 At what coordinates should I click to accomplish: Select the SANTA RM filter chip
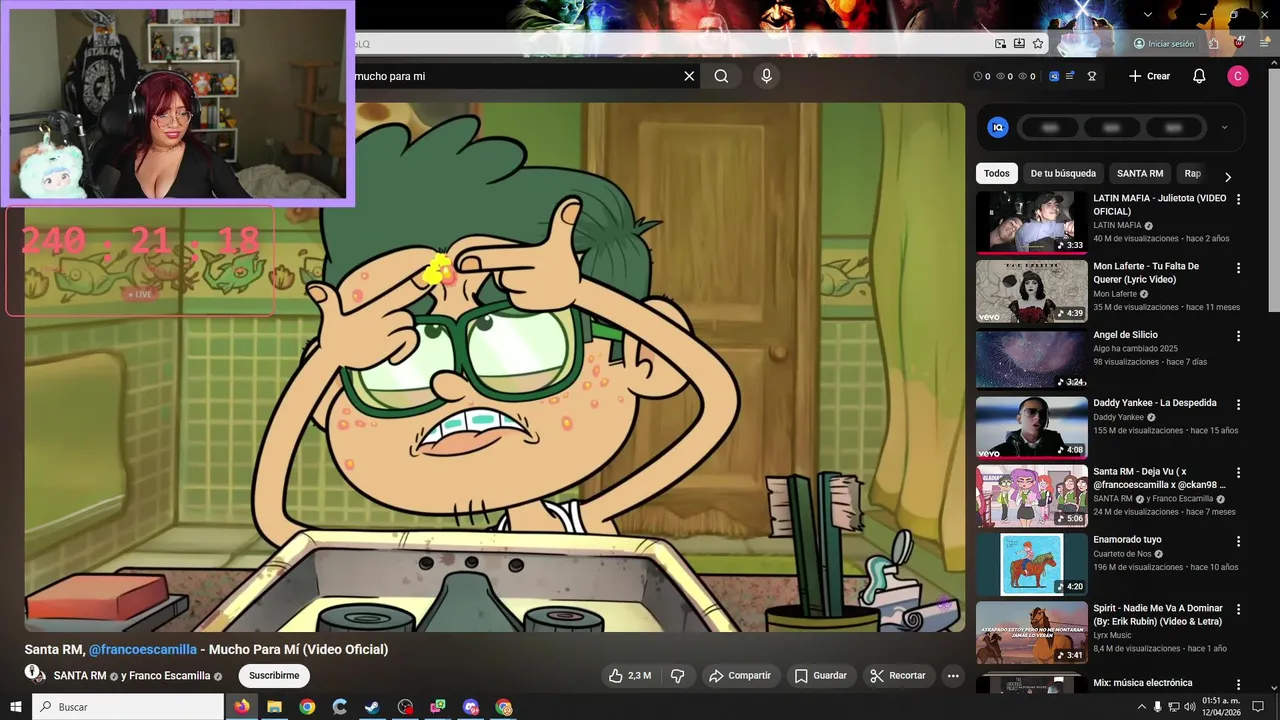pyautogui.click(x=1140, y=173)
